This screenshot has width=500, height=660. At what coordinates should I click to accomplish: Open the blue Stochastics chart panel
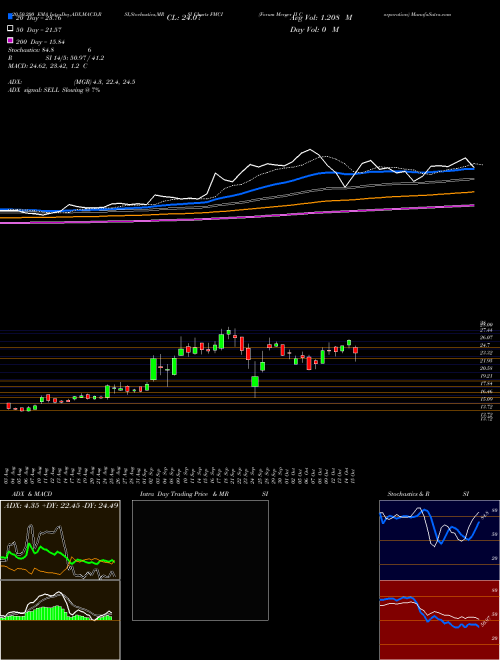click(439, 540)
